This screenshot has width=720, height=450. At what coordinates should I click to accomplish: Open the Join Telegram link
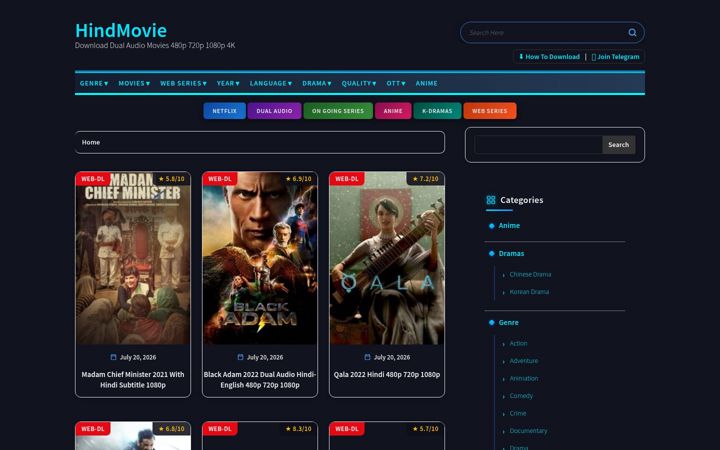tap(615, 56)
